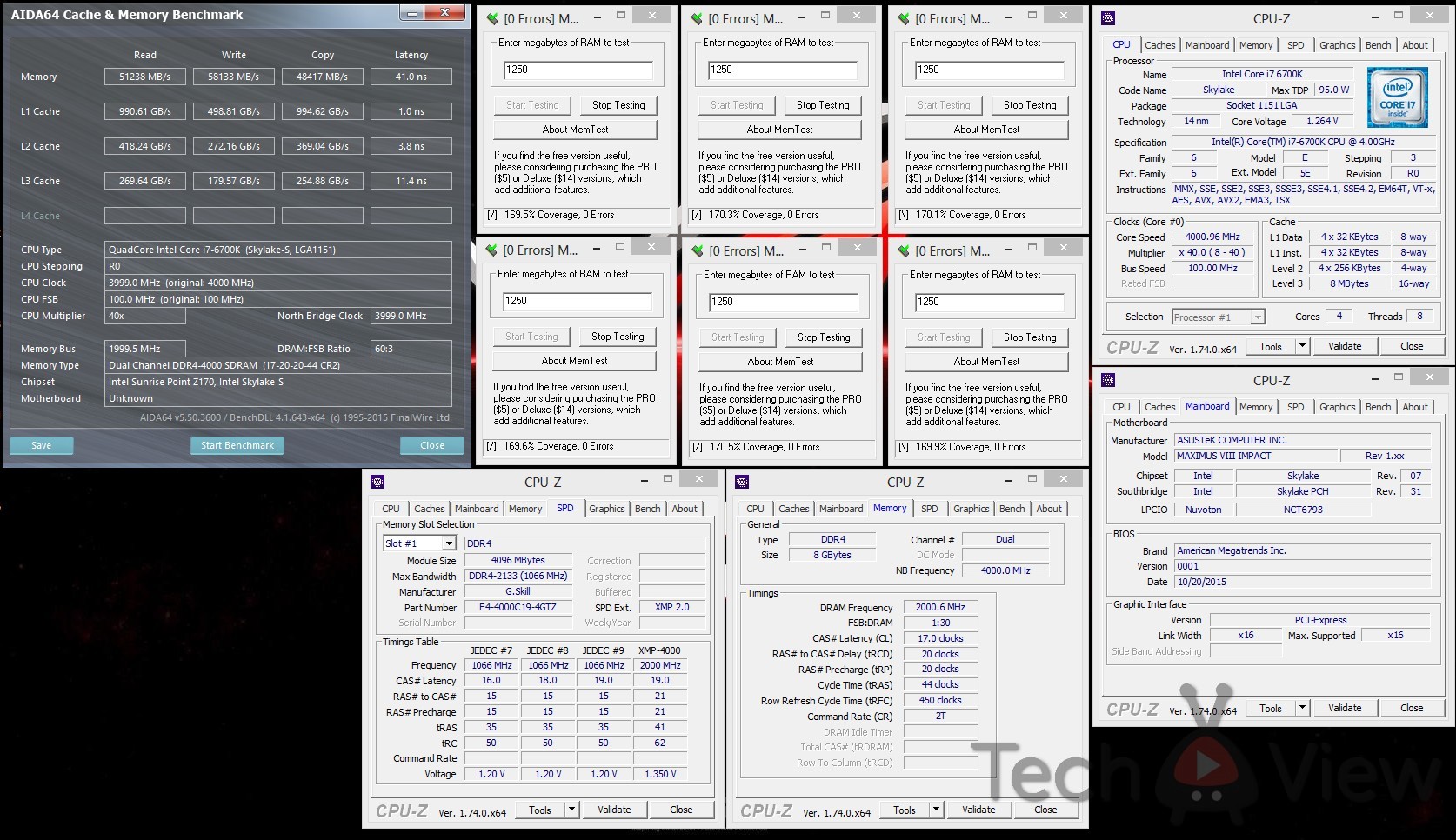Open Memory Slot Selection dropdown showing Slot #1
Viewport: 1456px width, 840px height.
pyautogui.click(x=419, y=543)
